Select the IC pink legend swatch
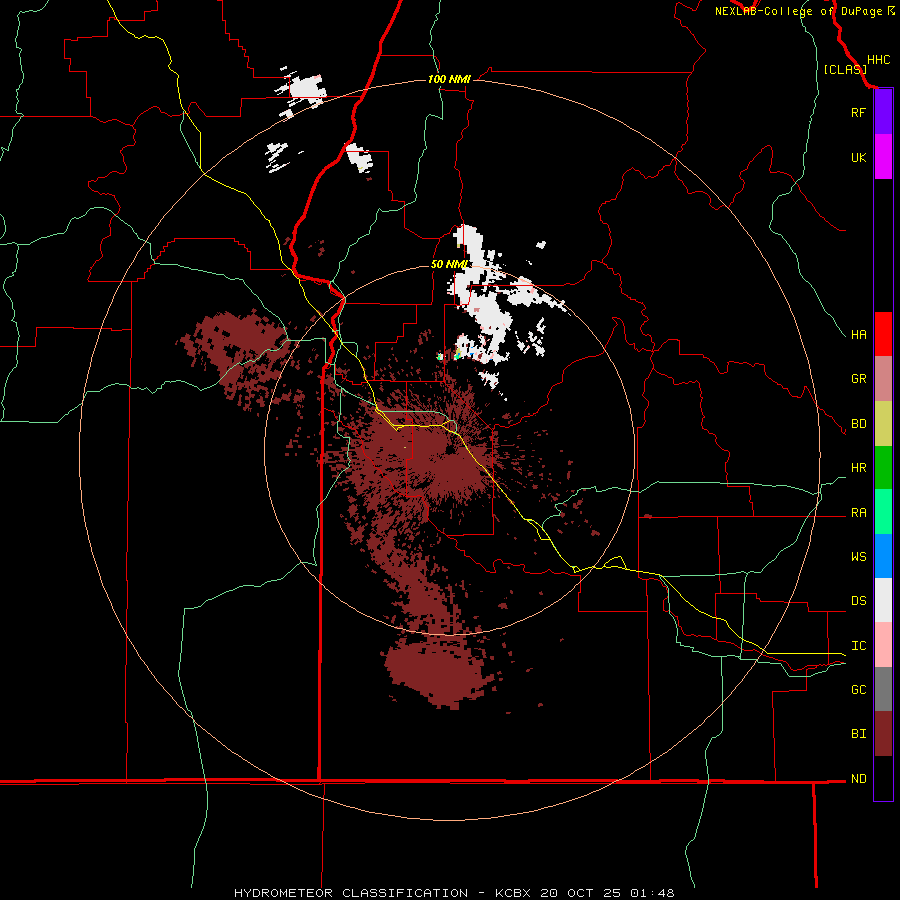 (x=883, y=645)
